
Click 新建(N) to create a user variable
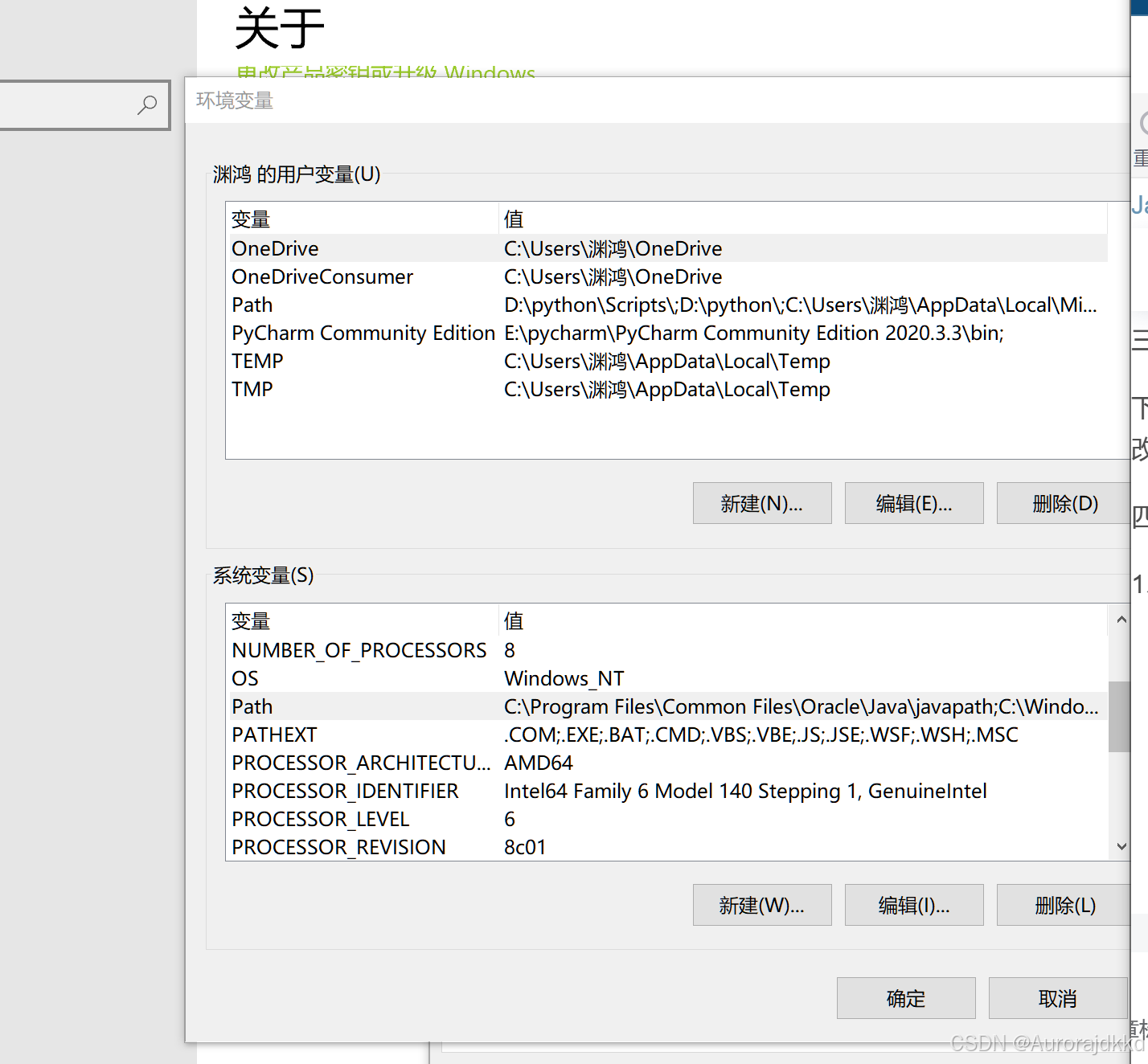pyautogui.click(x=761, y=503)
